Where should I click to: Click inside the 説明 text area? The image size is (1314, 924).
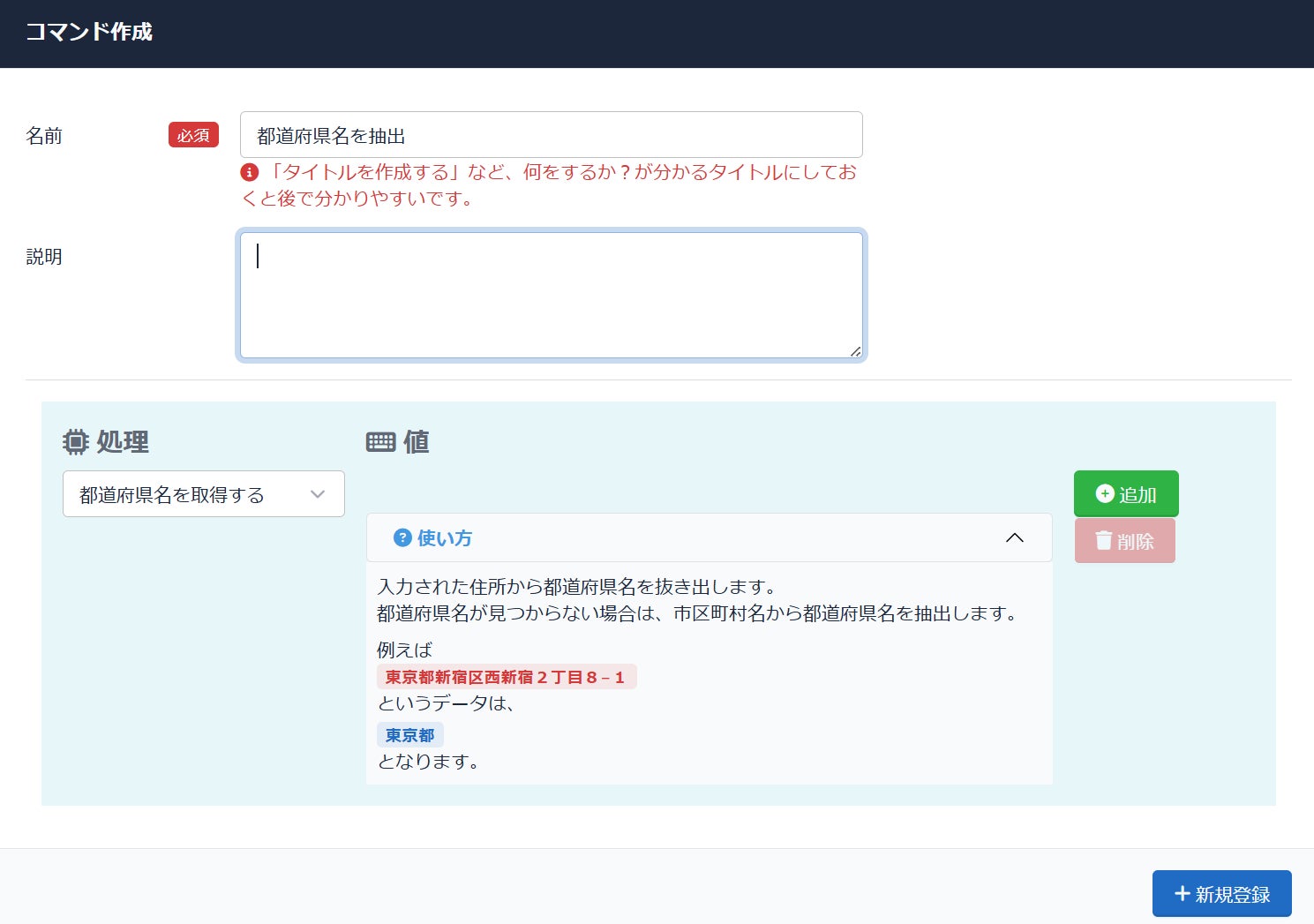click(552, 296)
